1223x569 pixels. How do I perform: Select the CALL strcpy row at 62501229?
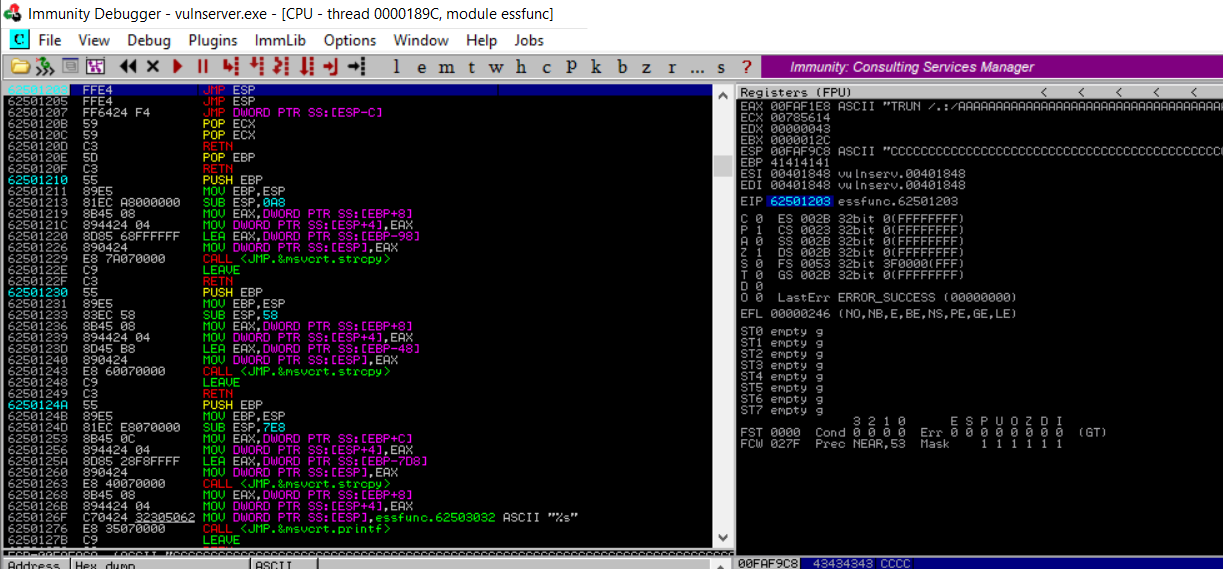(357, 261)
